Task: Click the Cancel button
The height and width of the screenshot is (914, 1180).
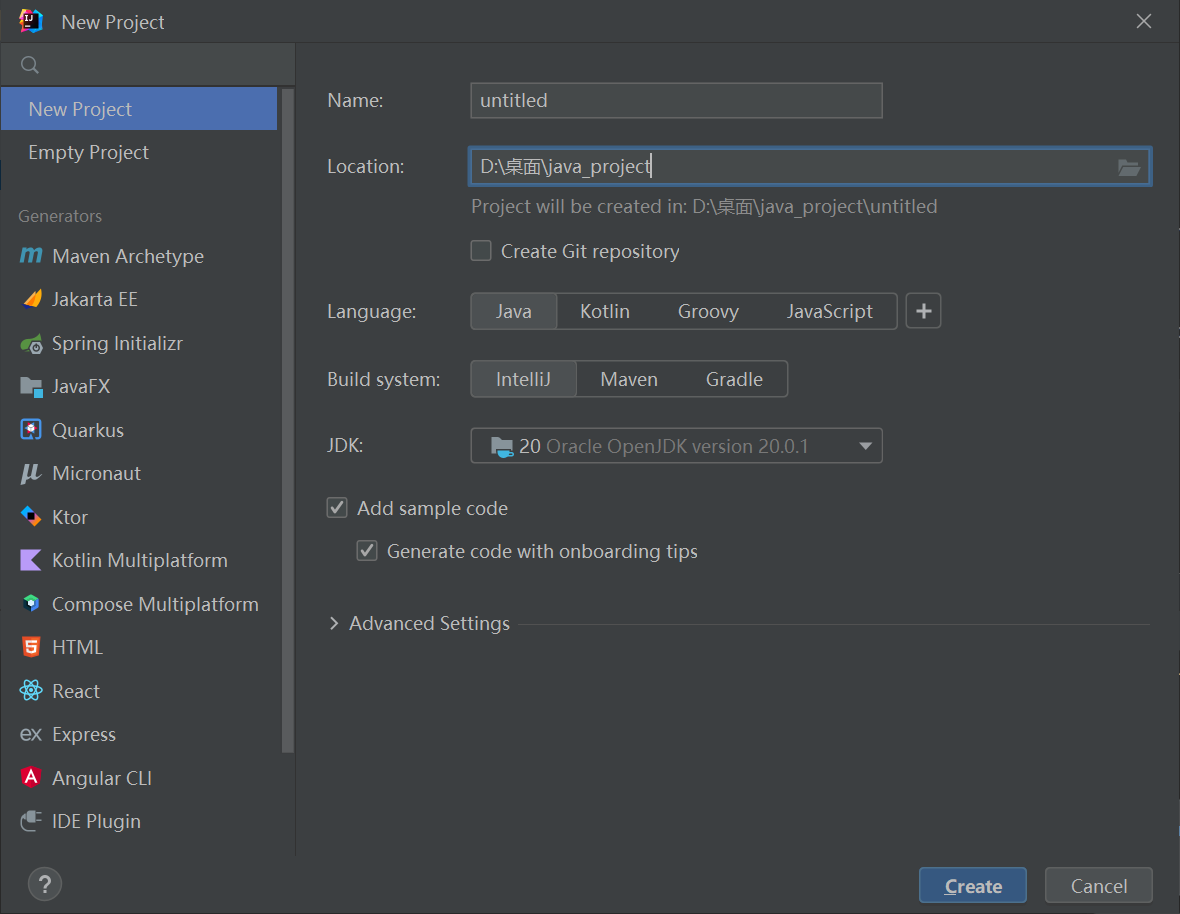Action: (1099, 885)
